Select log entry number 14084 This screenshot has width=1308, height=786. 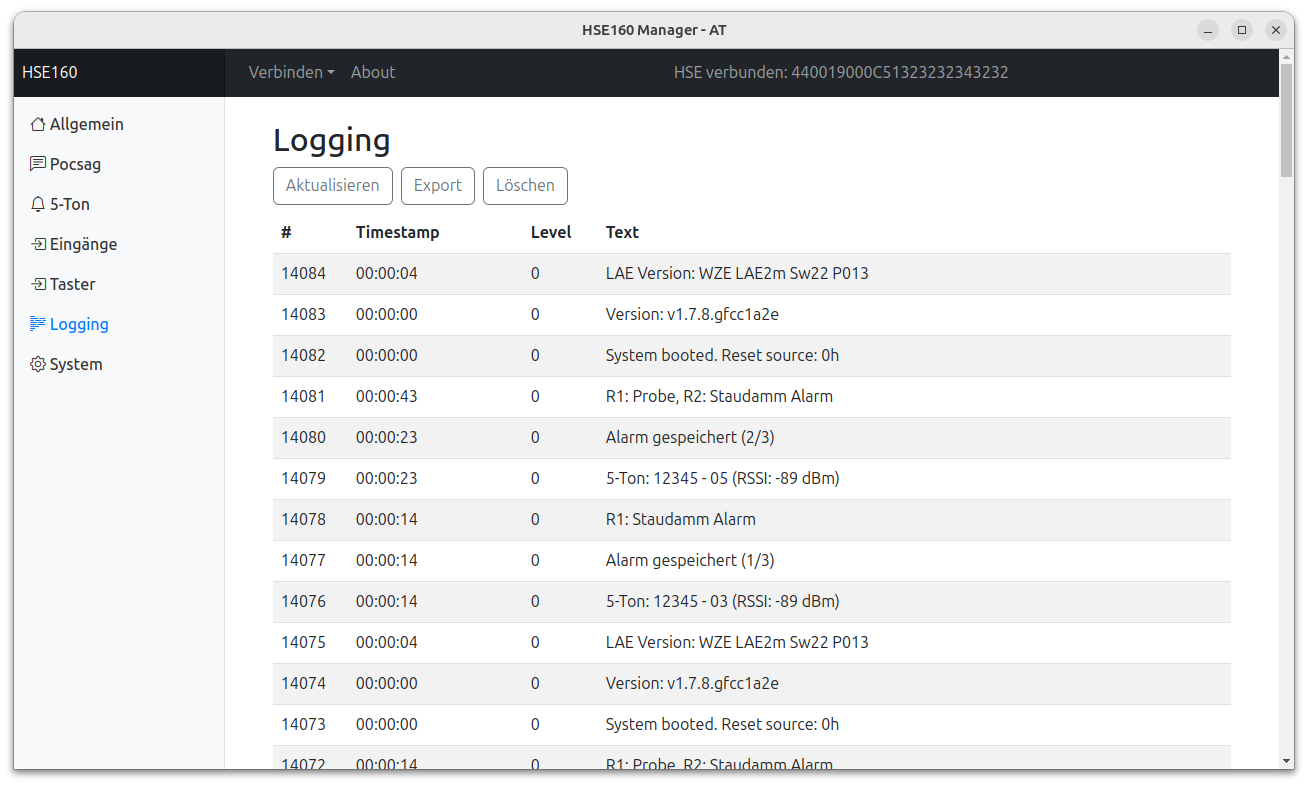[303, 273]
